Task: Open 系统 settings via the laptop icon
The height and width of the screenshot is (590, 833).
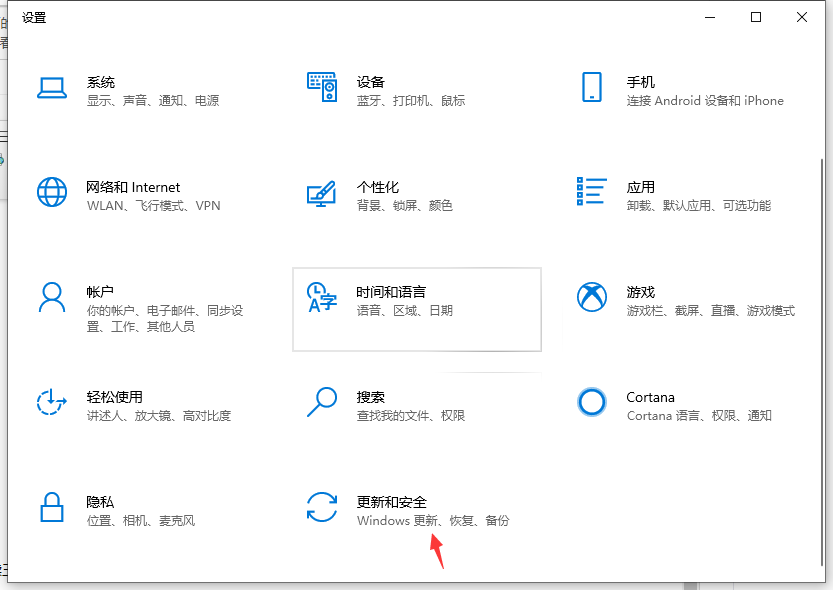Action: pyautogui.click(x=52, y=88)
